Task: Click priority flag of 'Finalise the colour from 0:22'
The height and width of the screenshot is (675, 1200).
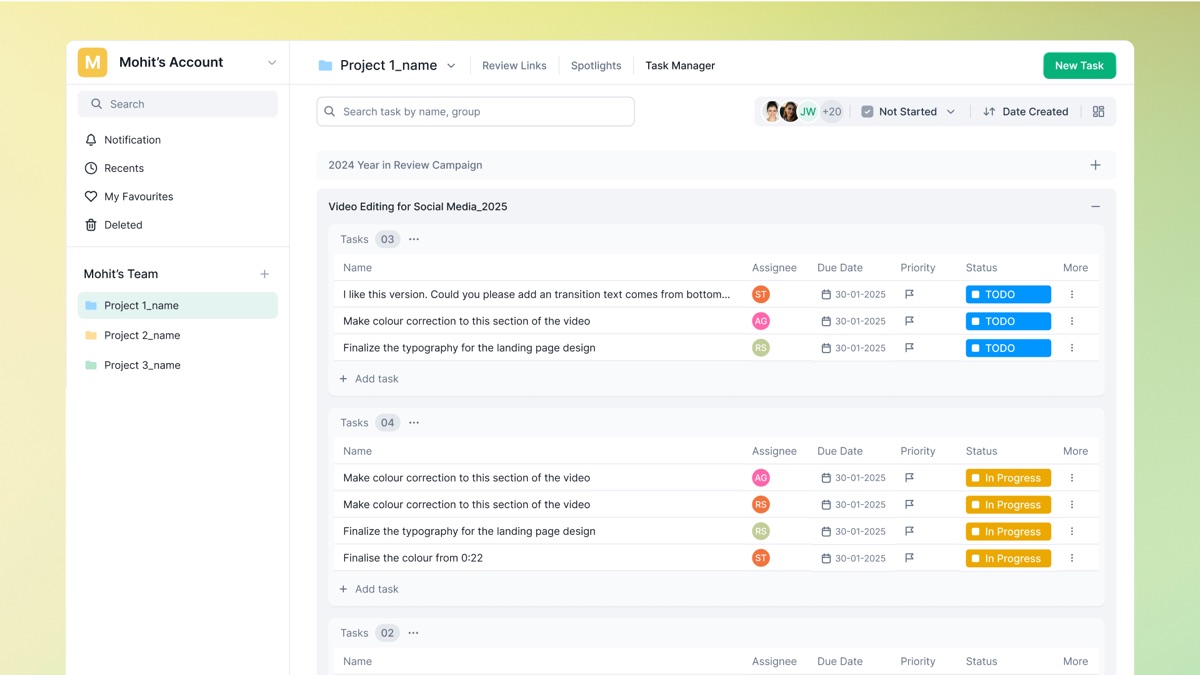Action: 909,558
